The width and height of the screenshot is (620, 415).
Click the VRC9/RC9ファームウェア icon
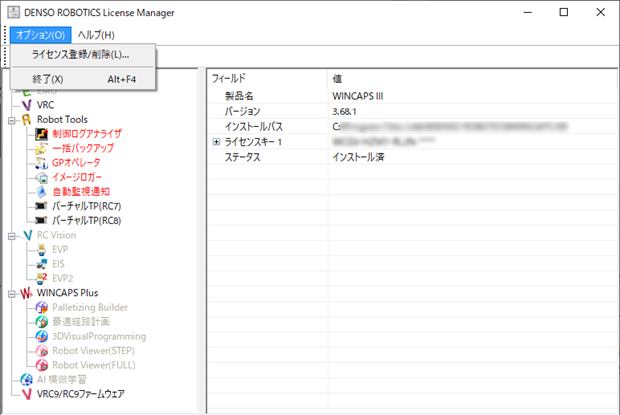(x=26, y=394)
